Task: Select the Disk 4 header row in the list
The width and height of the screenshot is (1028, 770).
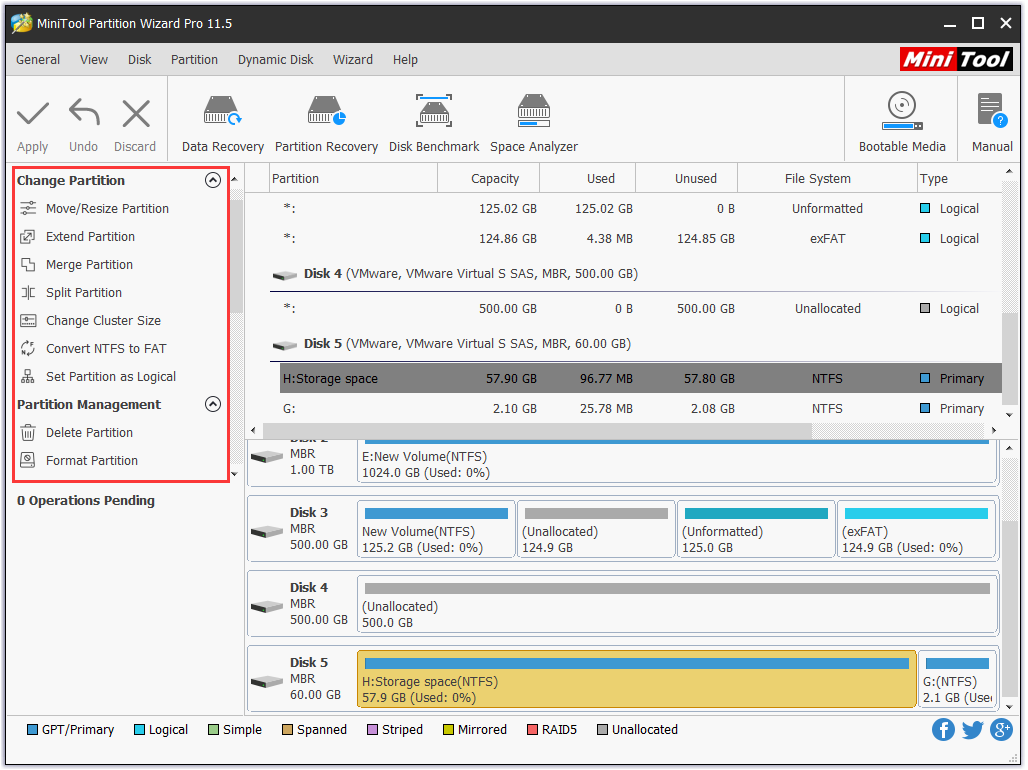Action: click(x=636, y=274)
